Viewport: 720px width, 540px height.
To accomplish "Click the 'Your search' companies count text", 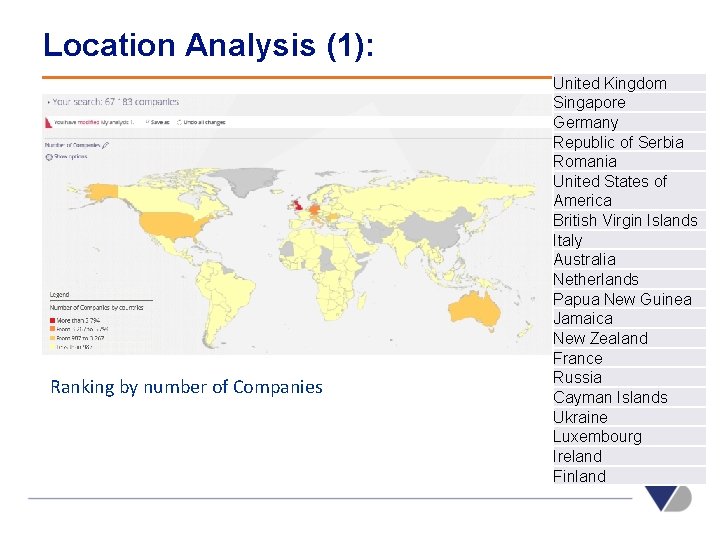I will (x=115, y=102).
